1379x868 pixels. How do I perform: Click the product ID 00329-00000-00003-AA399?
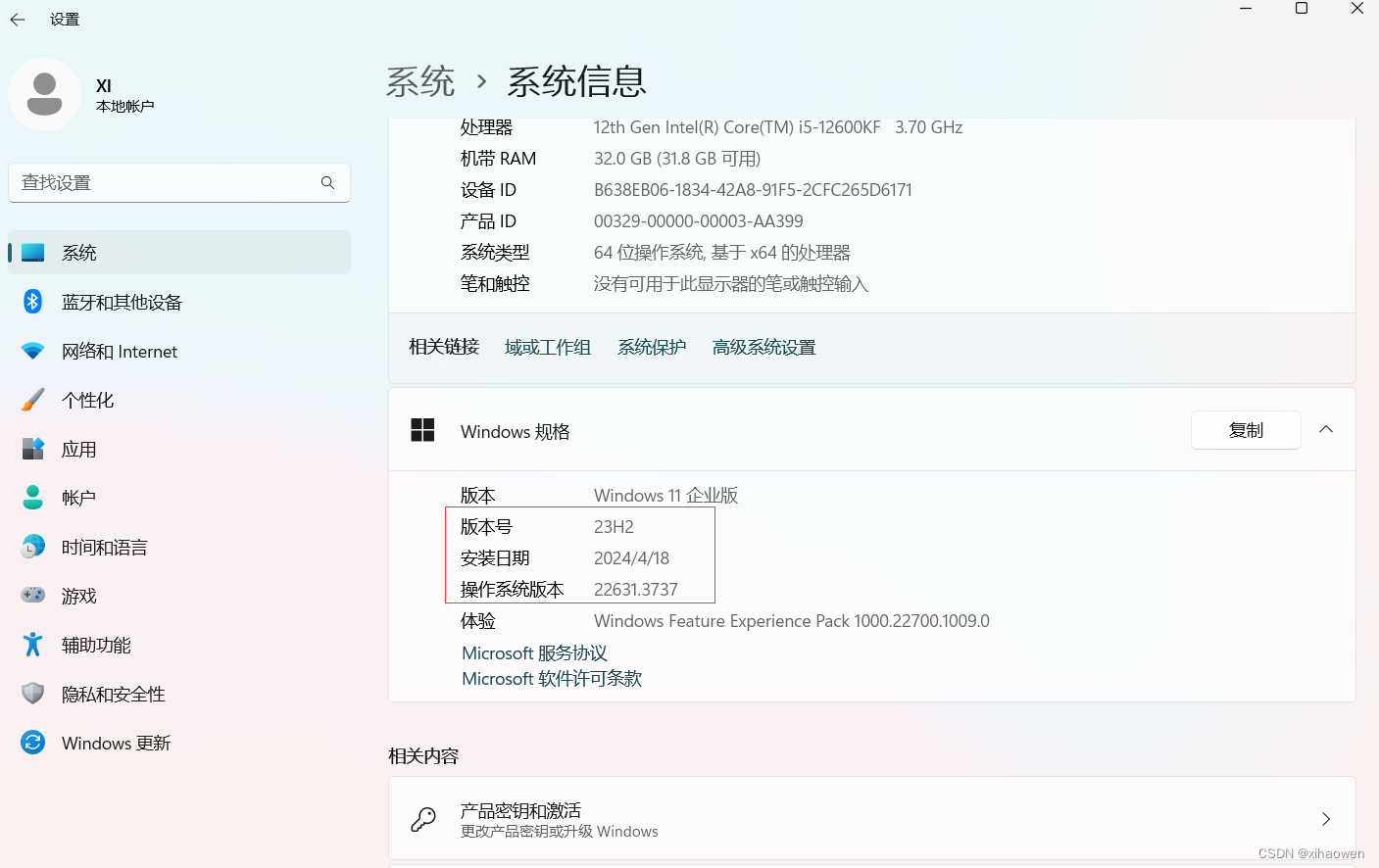(698, 221)
